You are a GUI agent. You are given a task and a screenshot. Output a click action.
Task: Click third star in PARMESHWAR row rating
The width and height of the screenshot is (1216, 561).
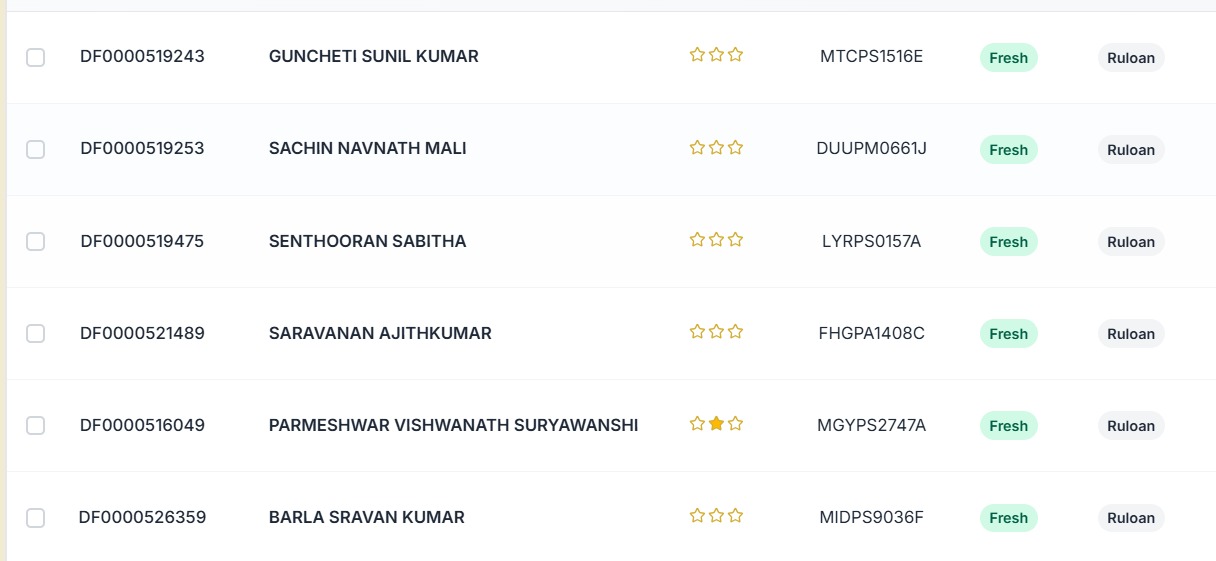(735, 423)
